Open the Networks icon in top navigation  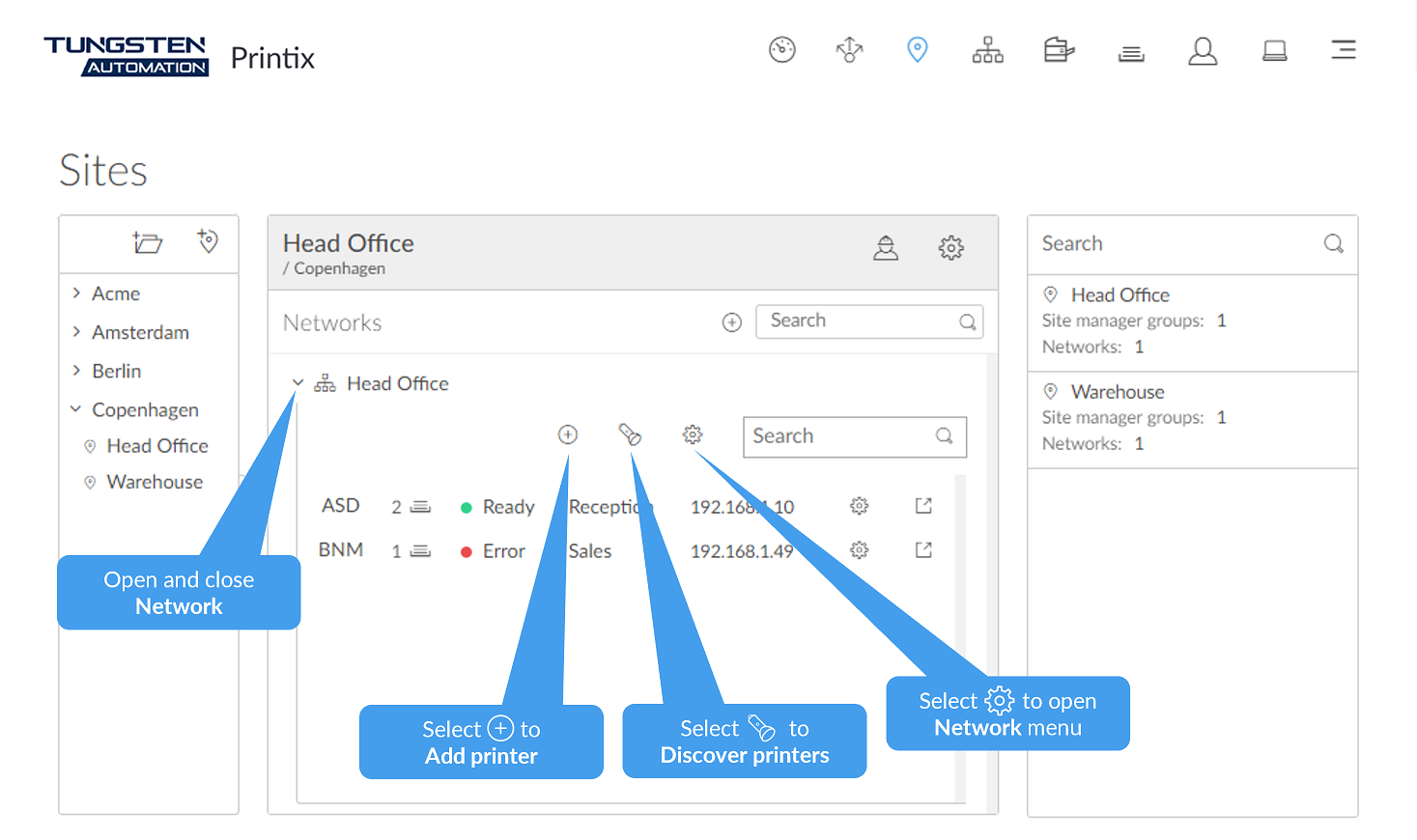click(x=987, y=49)
